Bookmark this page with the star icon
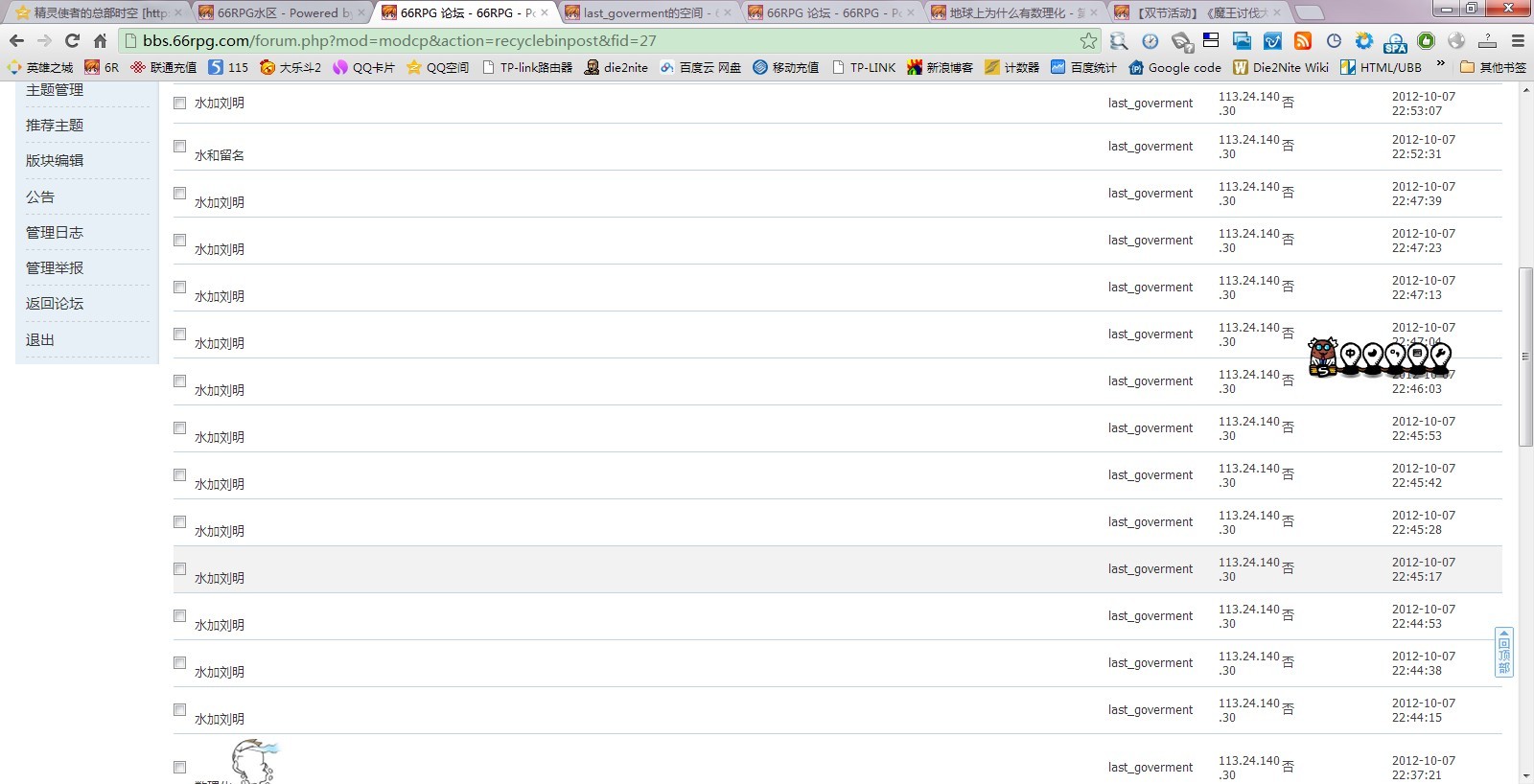This screenshot has width=1534, height=784. [x=1088, y=40]
